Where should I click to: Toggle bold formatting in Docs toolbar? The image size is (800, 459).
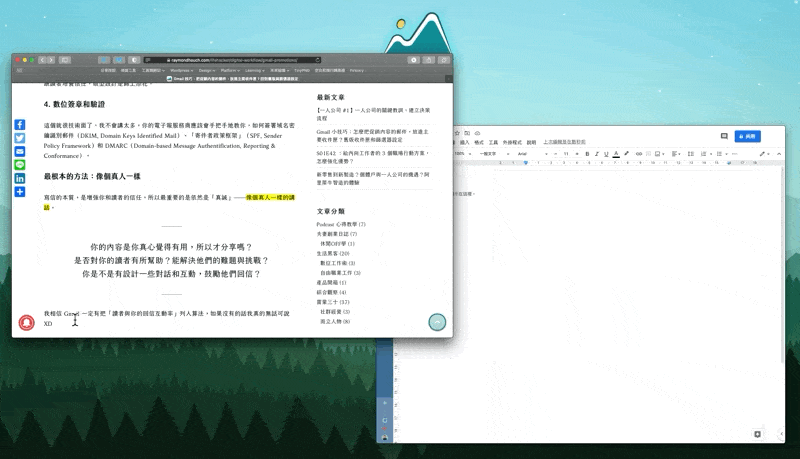587,154
